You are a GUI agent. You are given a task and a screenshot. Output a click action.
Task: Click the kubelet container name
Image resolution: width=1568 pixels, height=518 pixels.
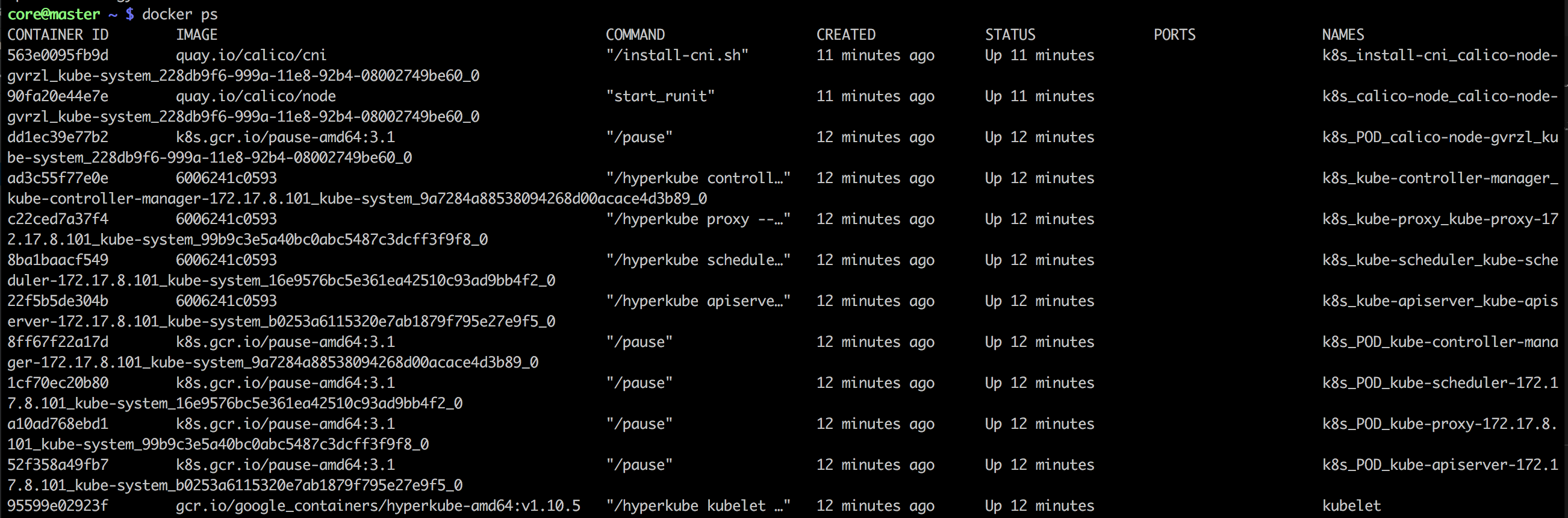(1351, 506)
